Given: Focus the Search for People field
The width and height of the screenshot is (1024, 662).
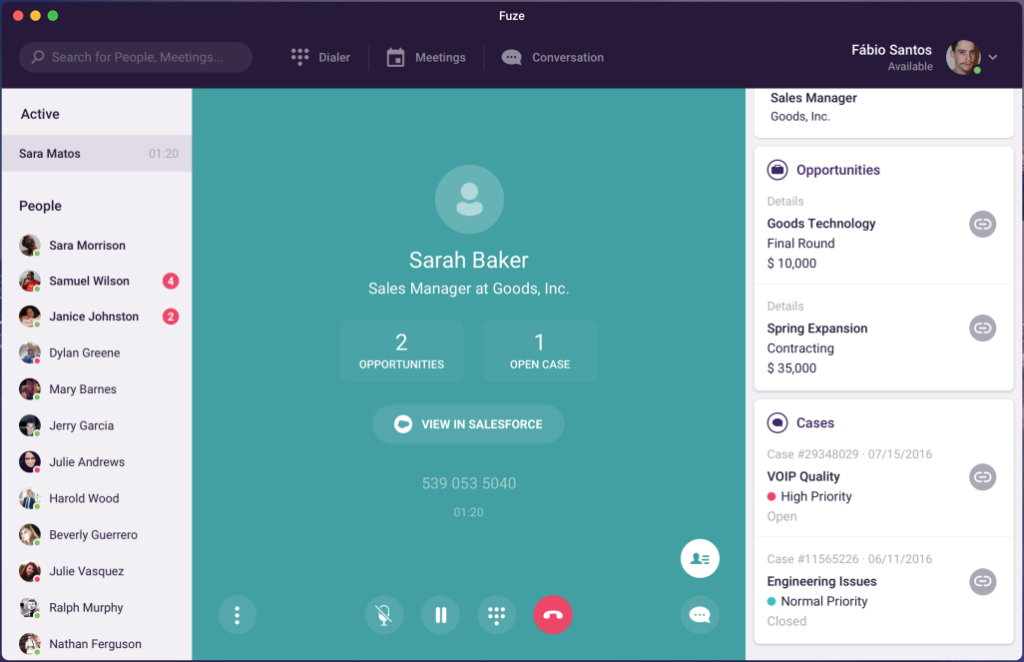Looking at the screenshot, I should click(136, 57).
